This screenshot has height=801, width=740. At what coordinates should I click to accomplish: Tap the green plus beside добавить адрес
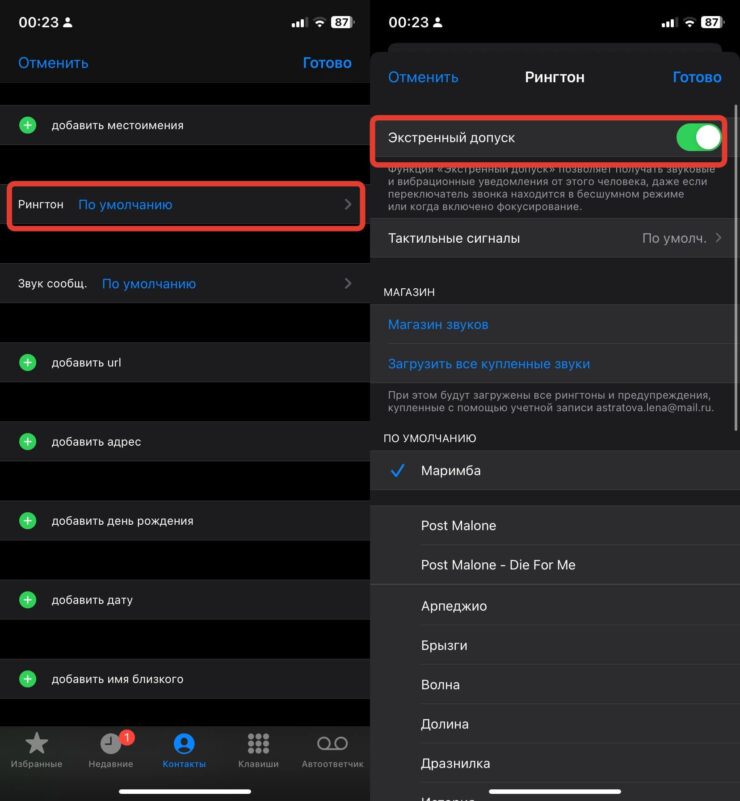pyautogui.click(x=28, y=441)
